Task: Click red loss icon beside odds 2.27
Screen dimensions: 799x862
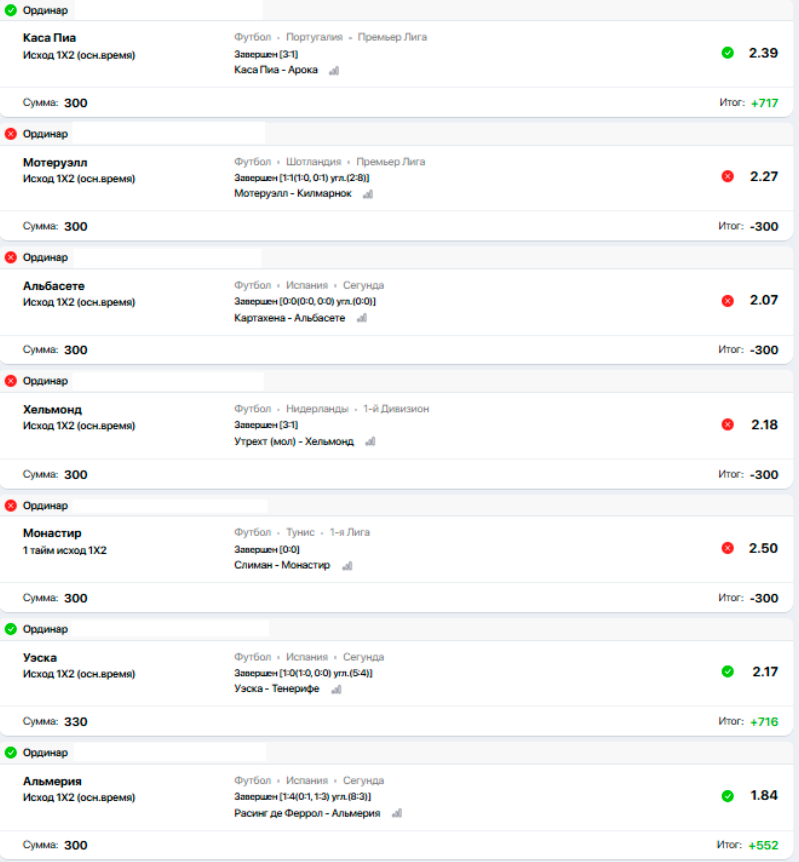Action: pos(727,177)
